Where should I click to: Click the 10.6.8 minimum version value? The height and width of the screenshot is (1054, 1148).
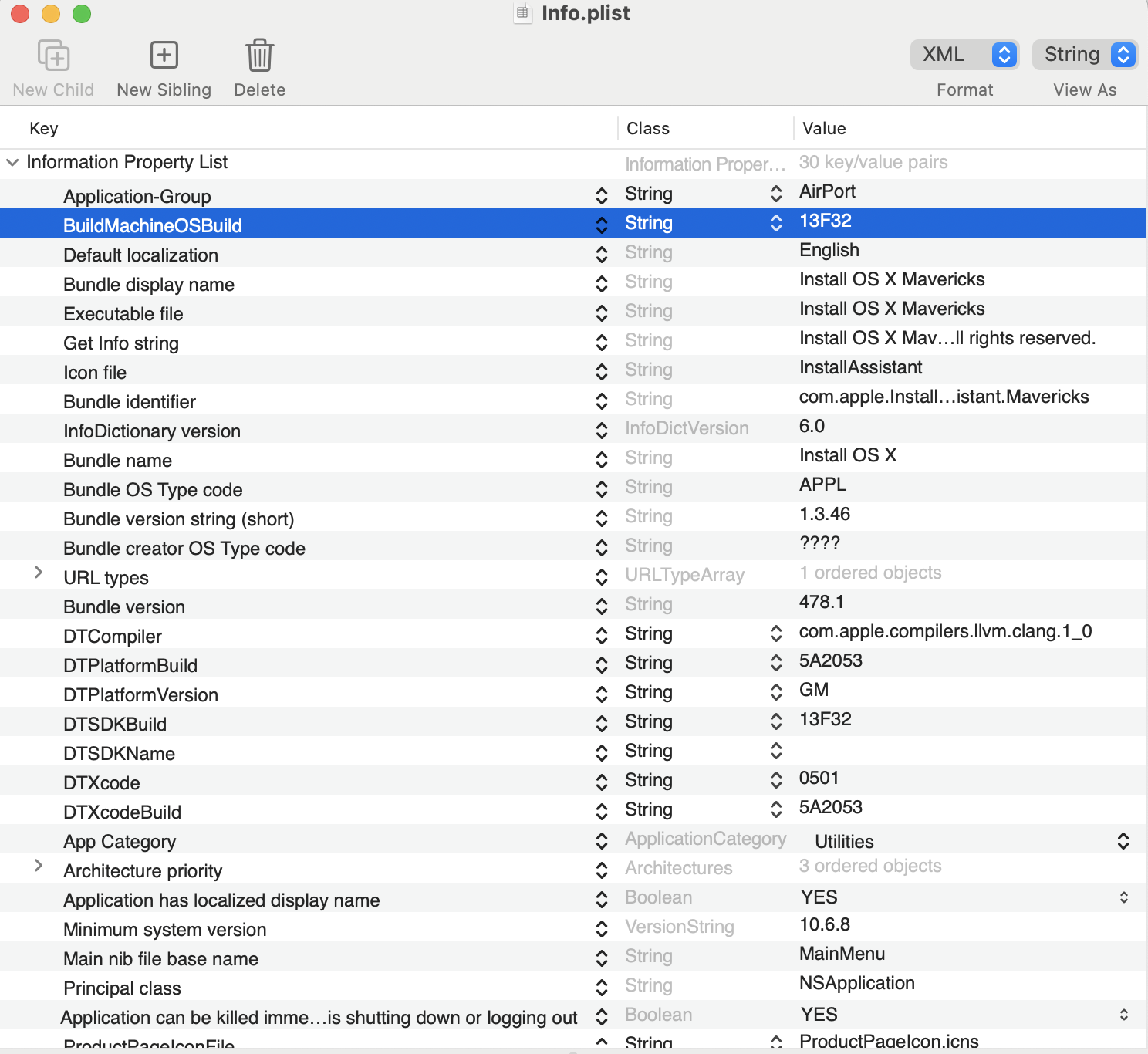click(825, 924)
